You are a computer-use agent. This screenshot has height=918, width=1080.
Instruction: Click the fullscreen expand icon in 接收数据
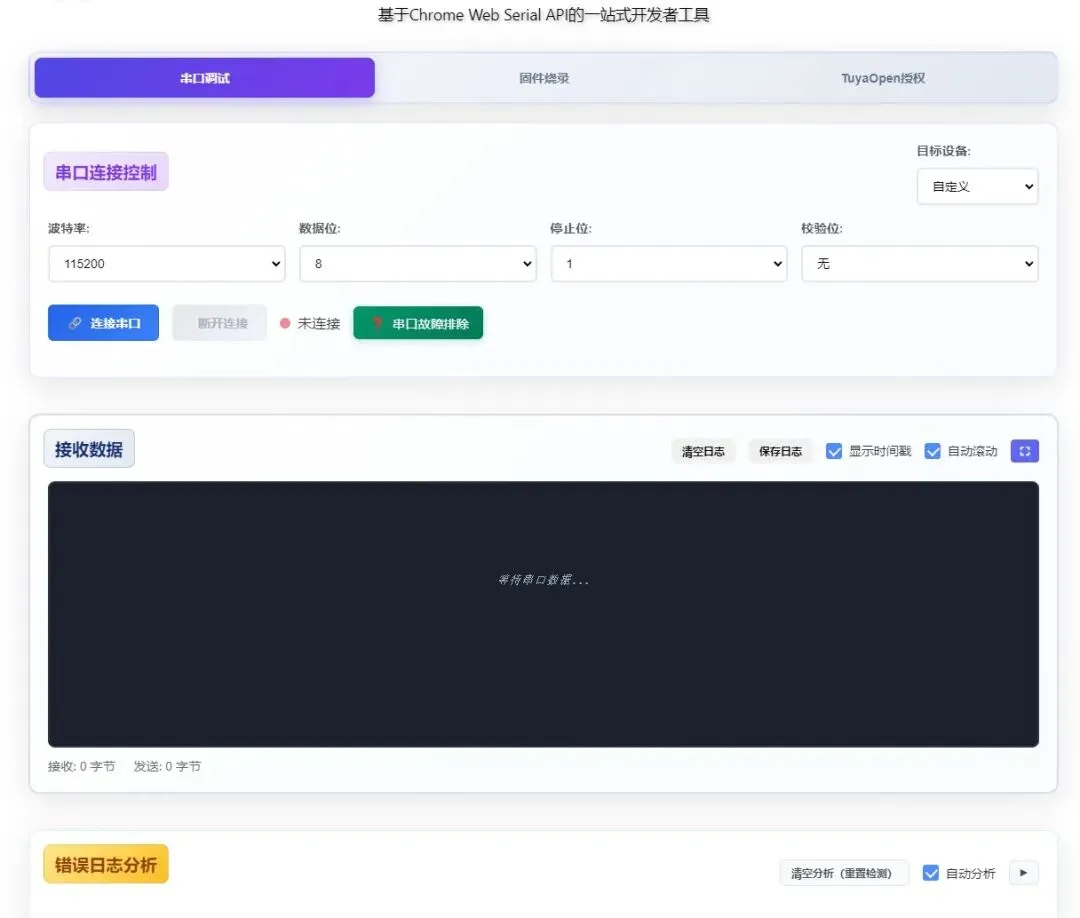1024,451
